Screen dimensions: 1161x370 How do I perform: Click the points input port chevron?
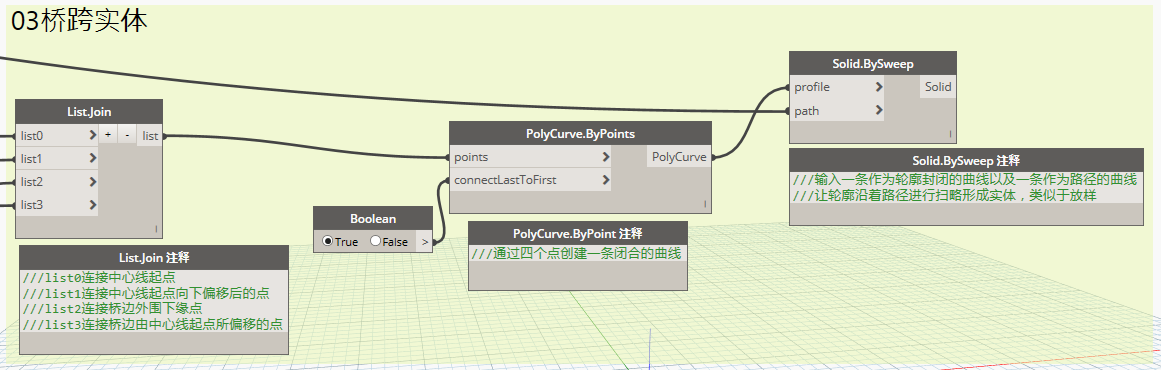click(x=606, y=157)
